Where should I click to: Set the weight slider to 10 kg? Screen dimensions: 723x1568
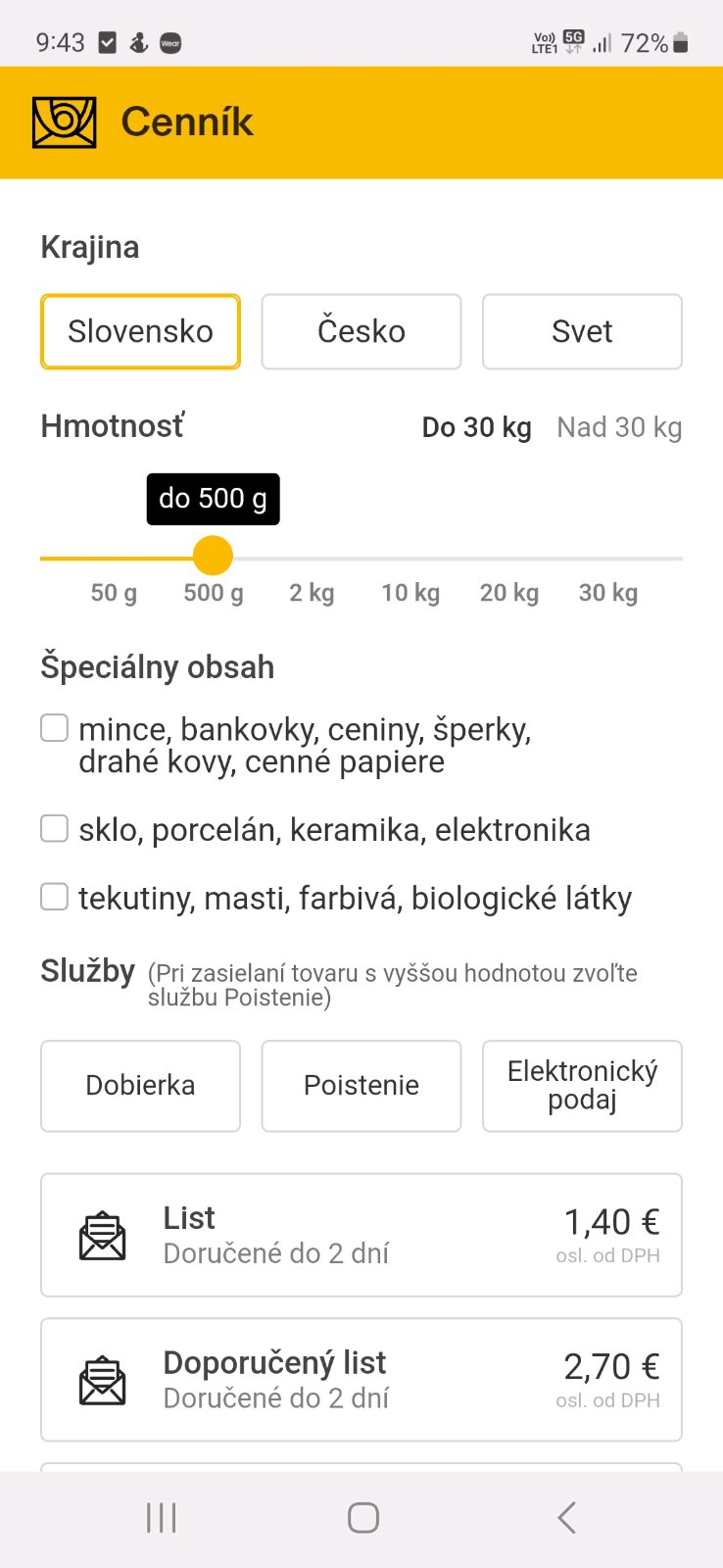410,558
